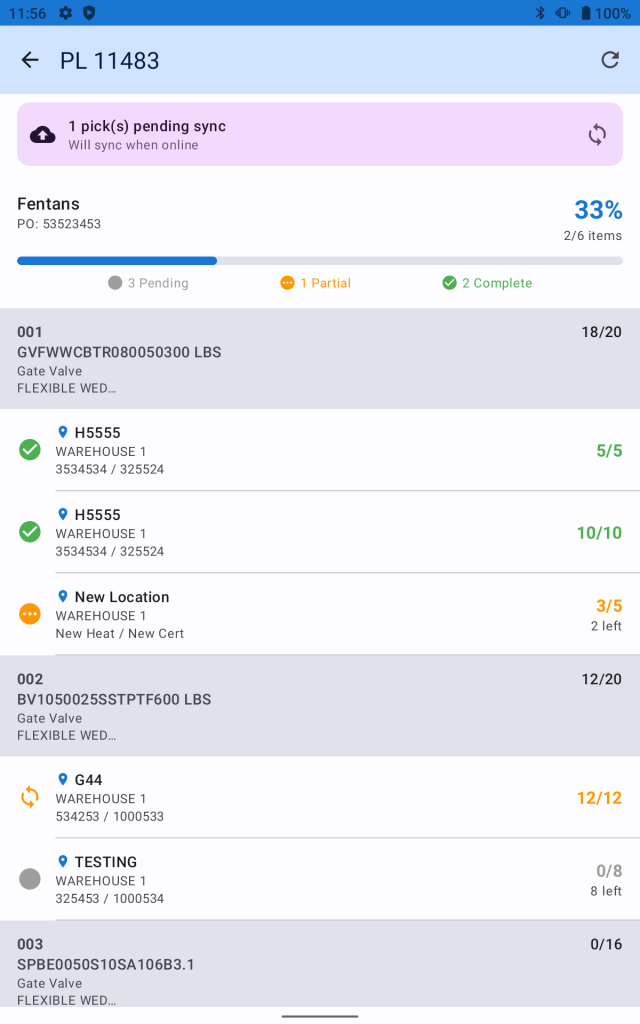The width and height of the screenshot is (640, 1024).
Task: Tap the cloud upload pending icon
Action: click(x=43, y=135)
